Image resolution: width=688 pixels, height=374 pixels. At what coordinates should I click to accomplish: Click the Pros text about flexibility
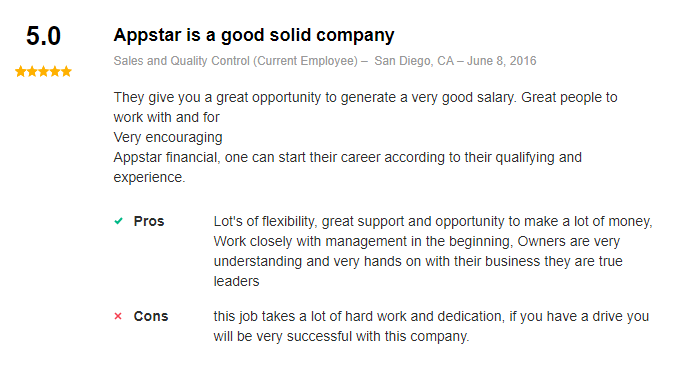[433, 251]
